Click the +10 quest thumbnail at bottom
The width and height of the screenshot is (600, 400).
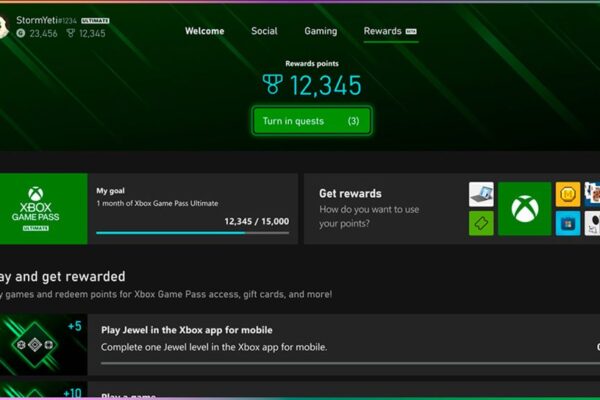pyautogui.click(x=43, y=390)
